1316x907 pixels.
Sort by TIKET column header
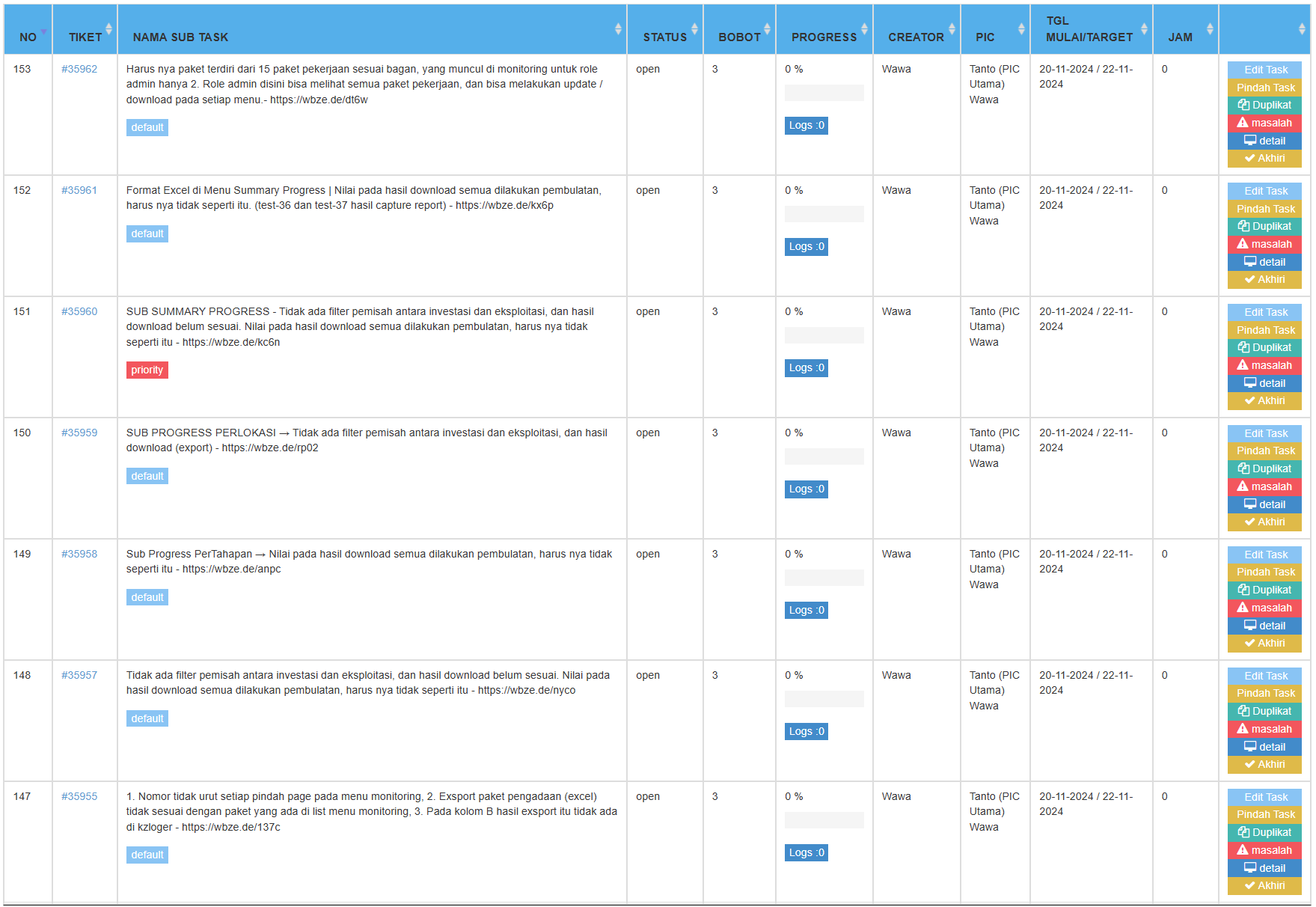tap(85, 37)
